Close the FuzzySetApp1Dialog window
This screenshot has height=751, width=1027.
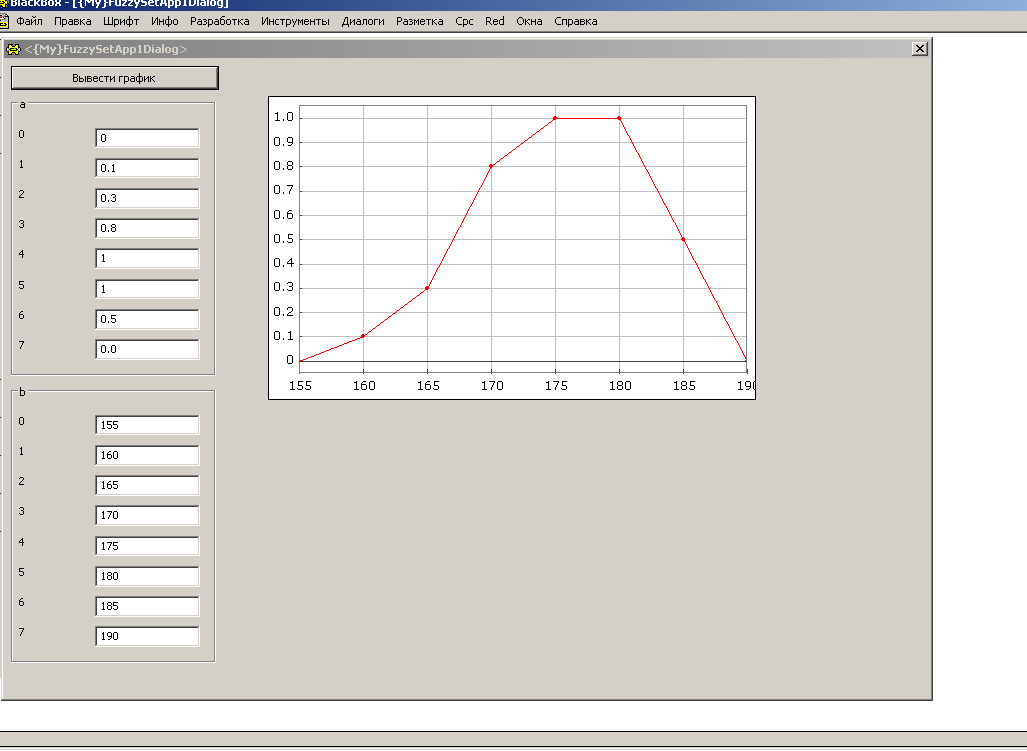pos(920,49)
